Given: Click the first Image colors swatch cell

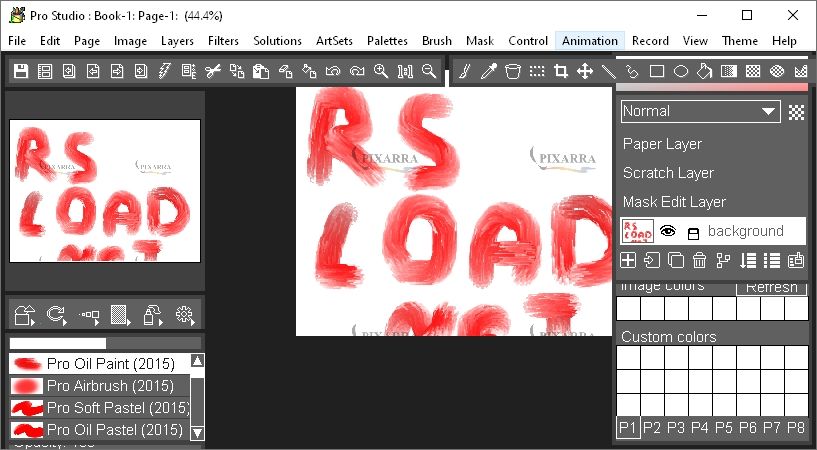Looking at the screenshot, I should 628,308.
